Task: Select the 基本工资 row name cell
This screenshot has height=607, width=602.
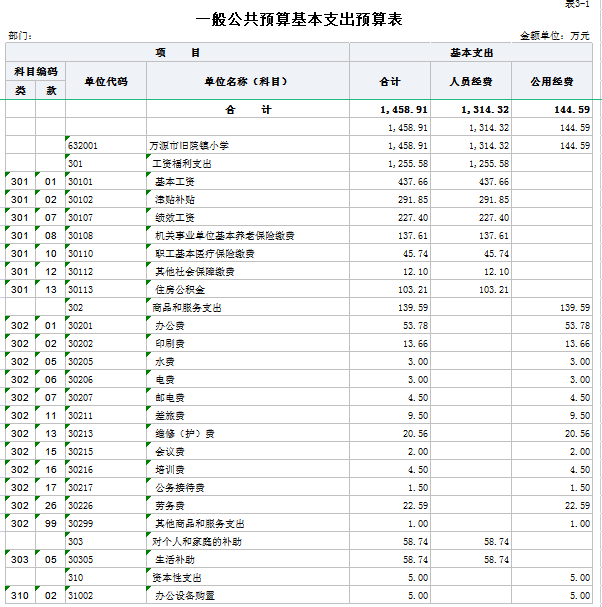Action: [x=248, y=182]
